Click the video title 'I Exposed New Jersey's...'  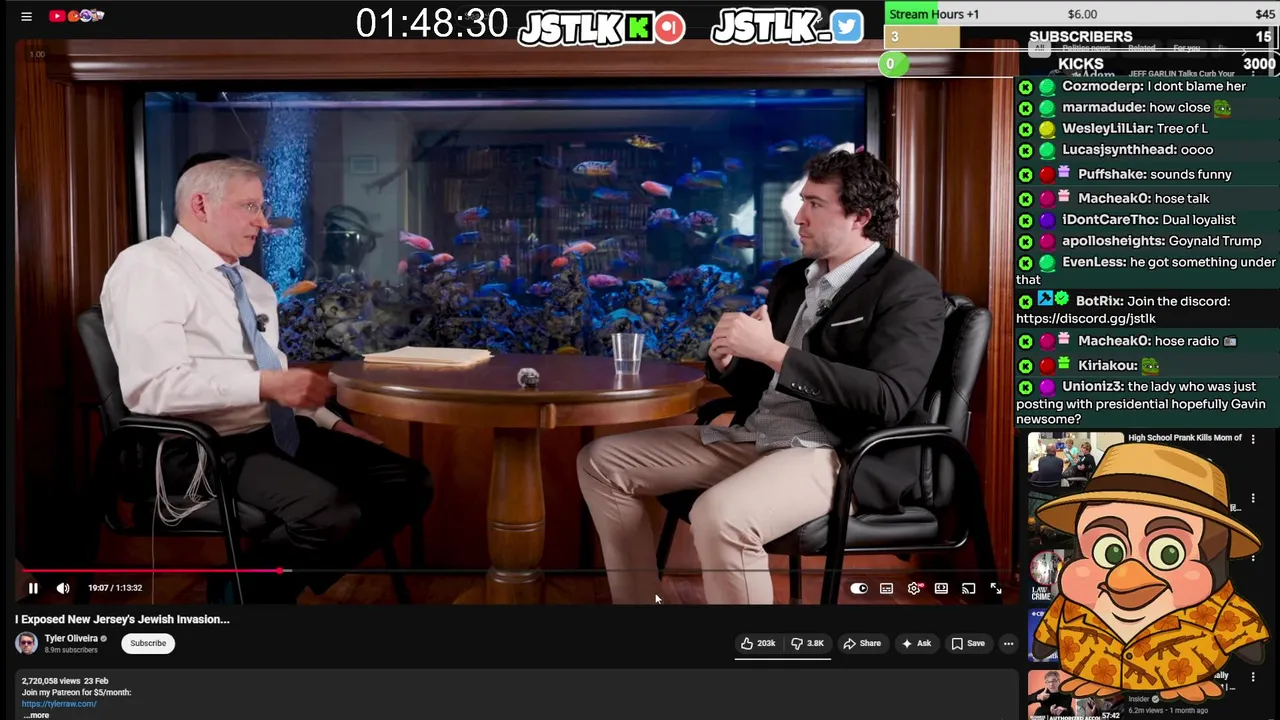pos(122,619)
